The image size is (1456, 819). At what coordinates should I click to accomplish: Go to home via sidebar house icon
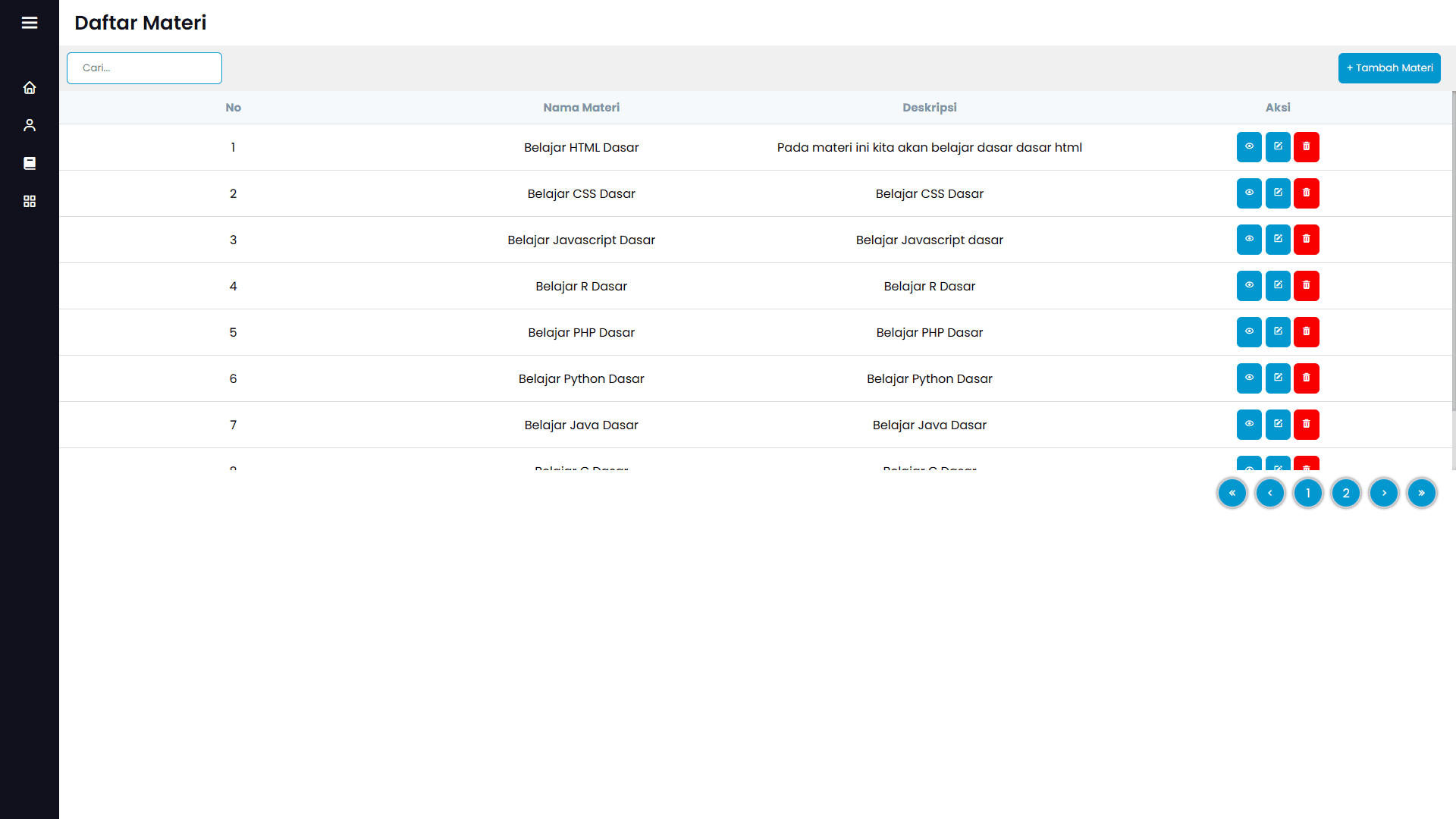click(x=30, y=88)
